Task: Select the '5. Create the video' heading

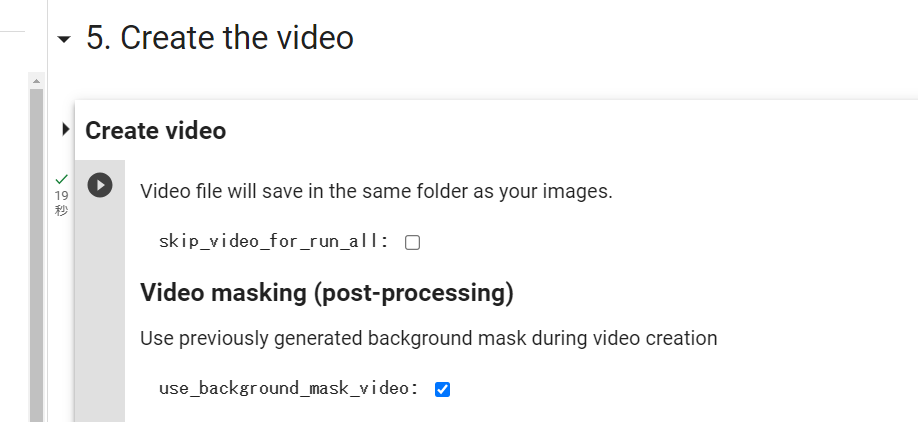Action: tap(220, 37)
